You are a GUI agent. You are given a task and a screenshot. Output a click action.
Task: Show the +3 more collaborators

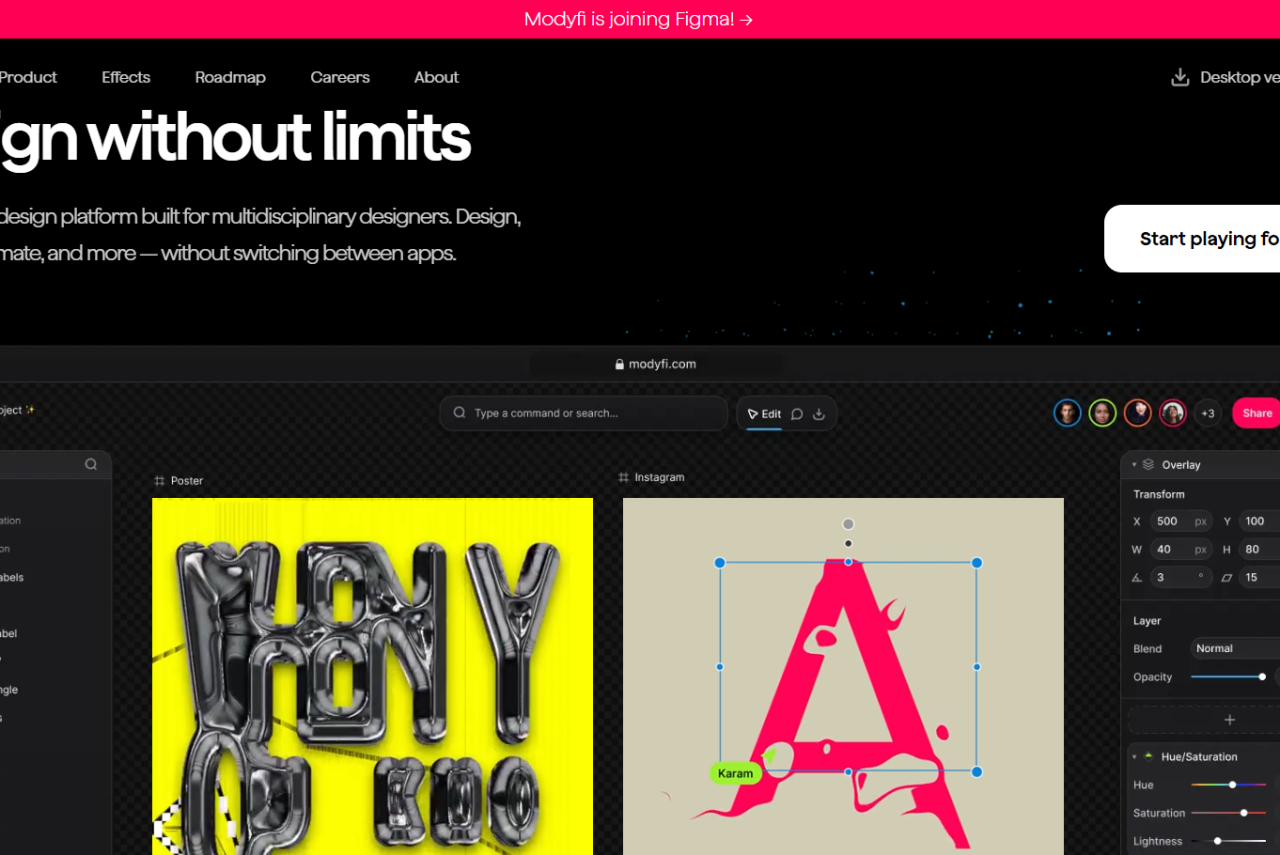[x=1208, y=413]
